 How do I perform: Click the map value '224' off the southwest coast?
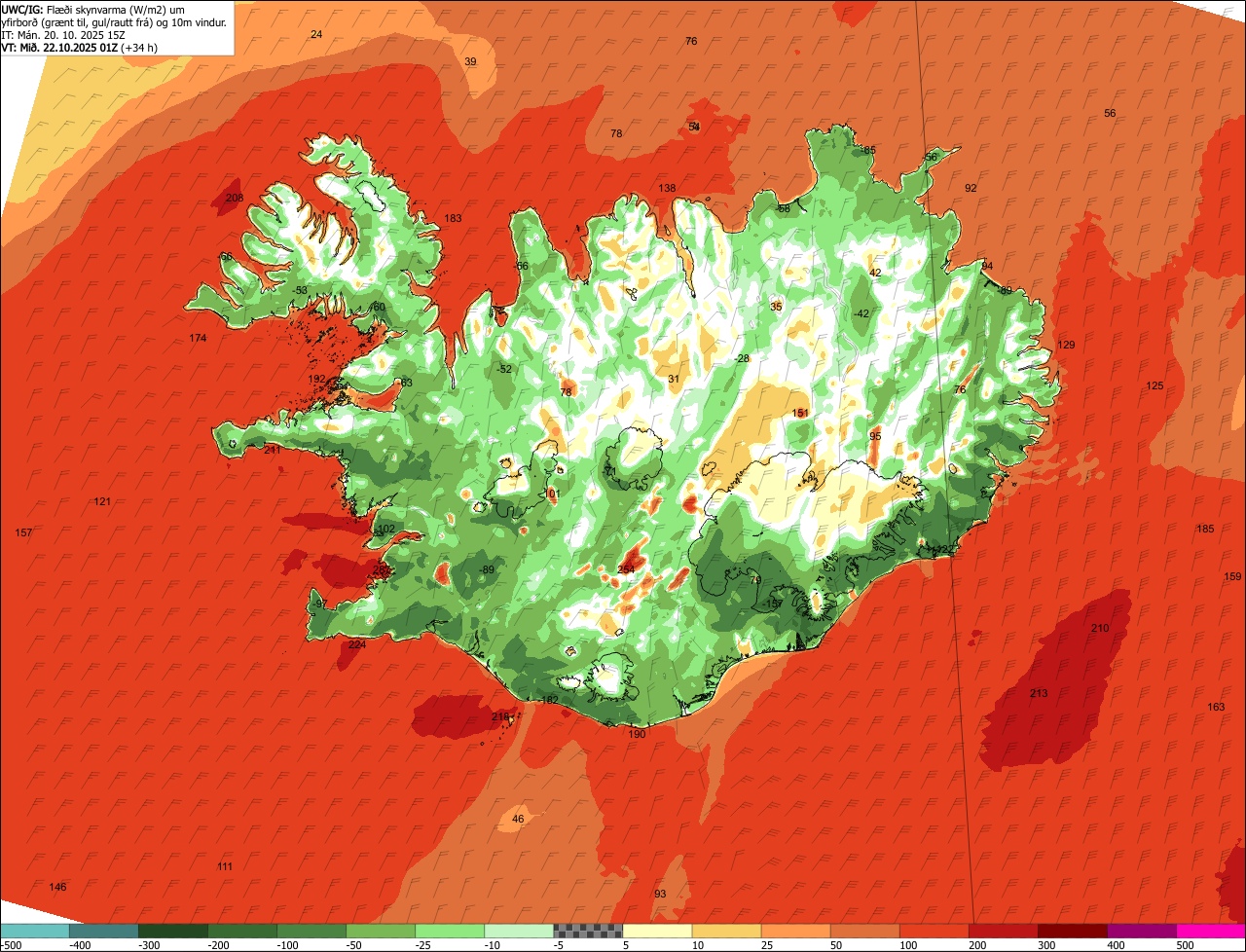[x=357, y=644]
